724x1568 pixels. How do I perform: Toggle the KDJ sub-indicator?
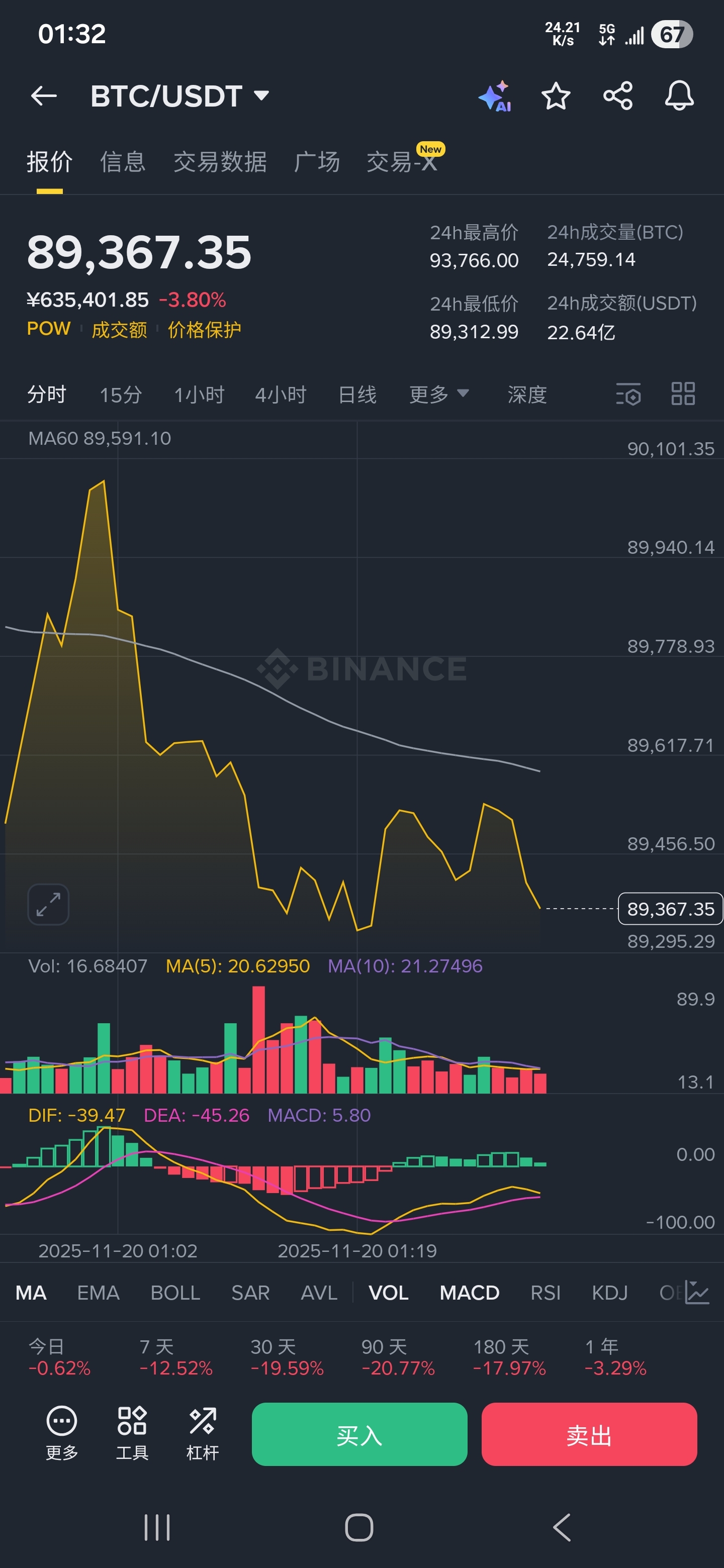[x=609, y=1292]
